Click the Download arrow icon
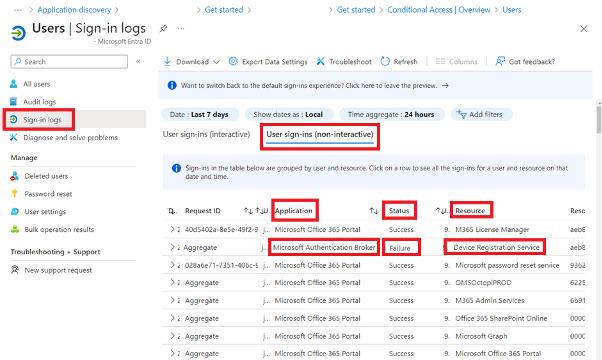Screen dimensions: 602x360 pos(167,61)
